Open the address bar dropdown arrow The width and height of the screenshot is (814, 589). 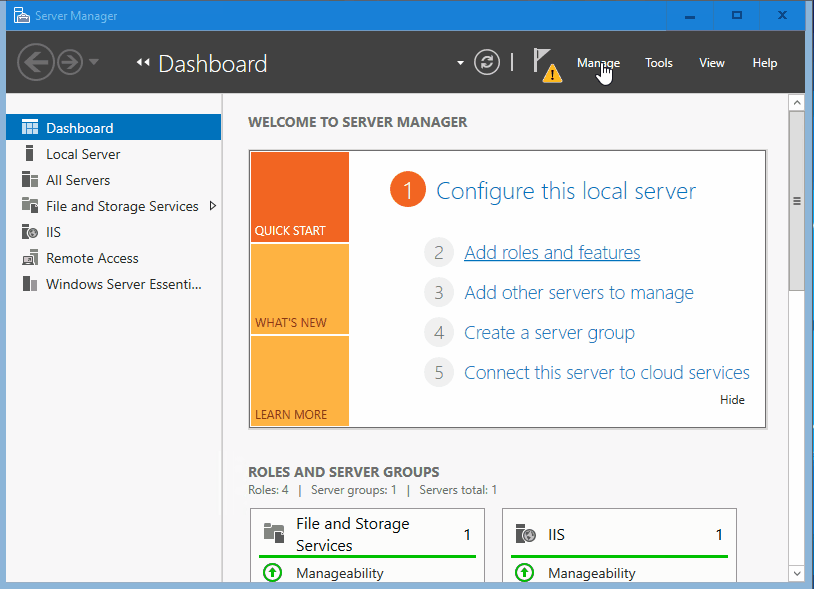[x=459, y=62]
